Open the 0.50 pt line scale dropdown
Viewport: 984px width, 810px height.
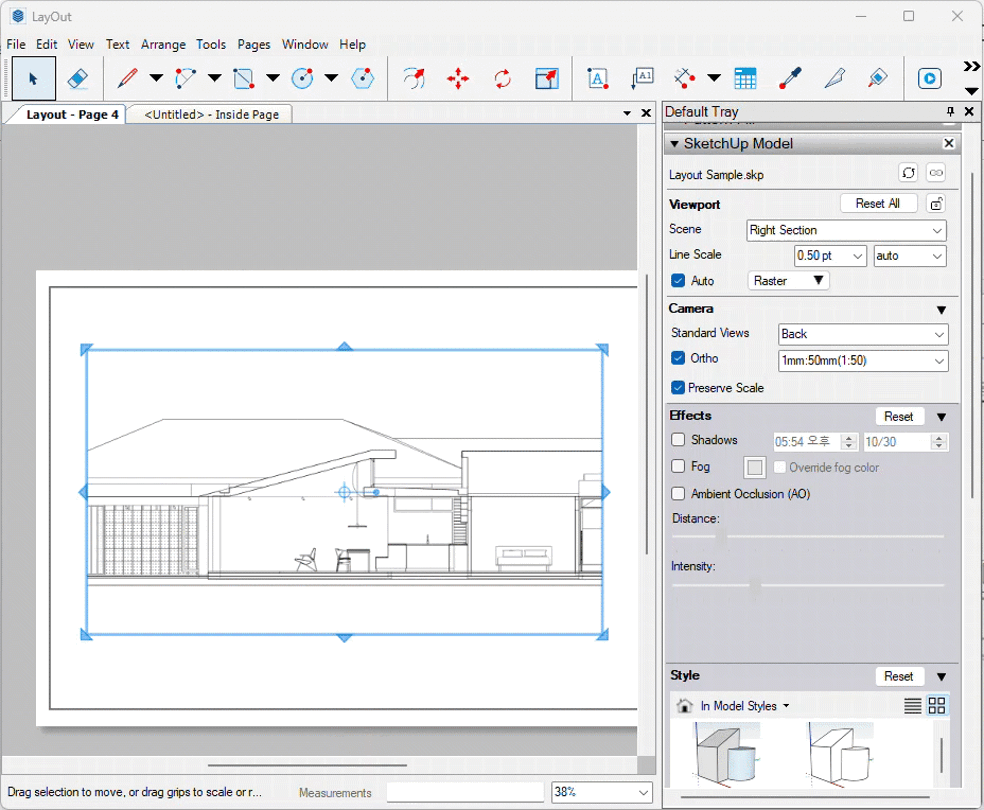click(830, 255)
